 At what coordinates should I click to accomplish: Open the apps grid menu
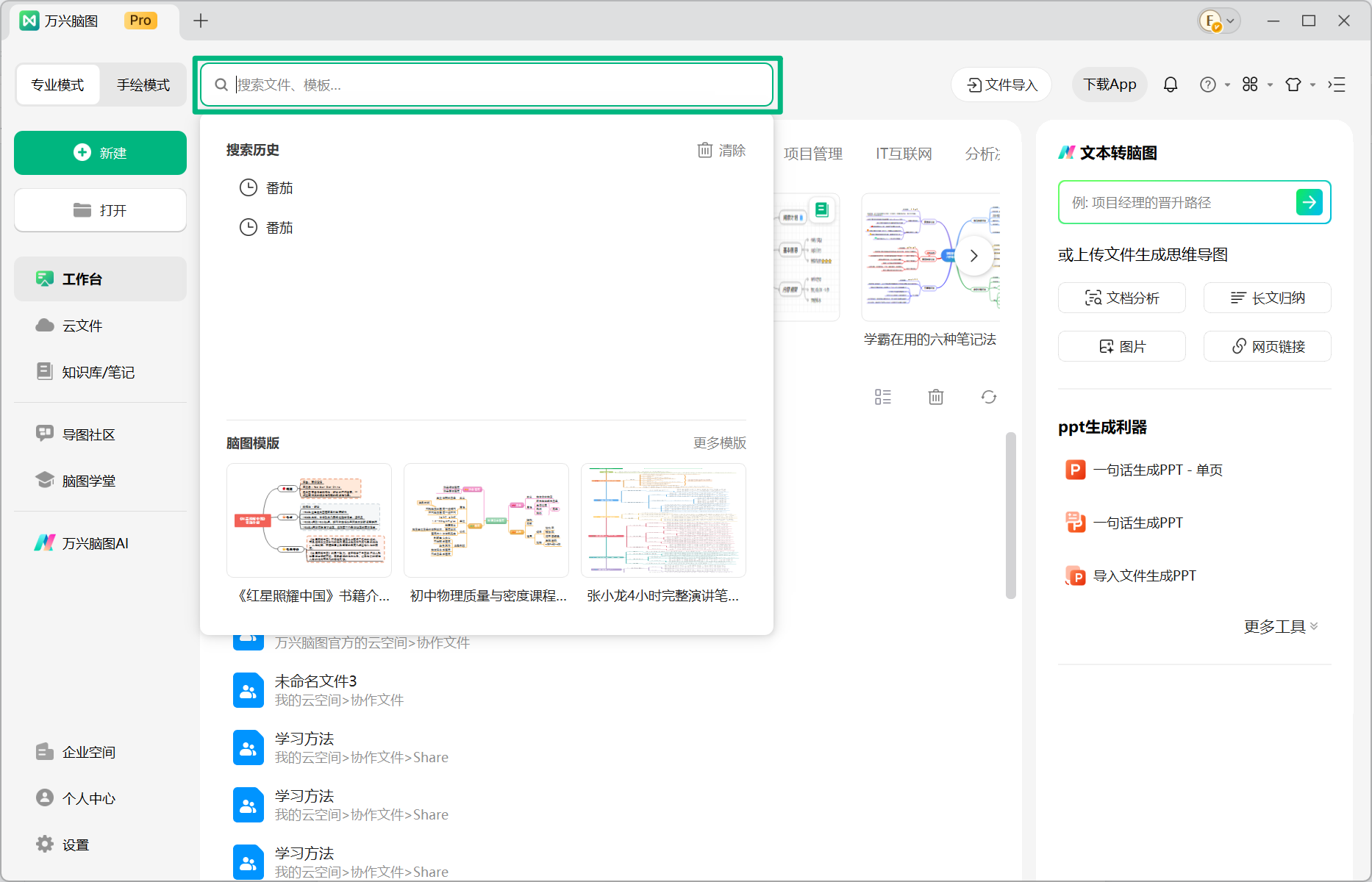point(1250,85)
